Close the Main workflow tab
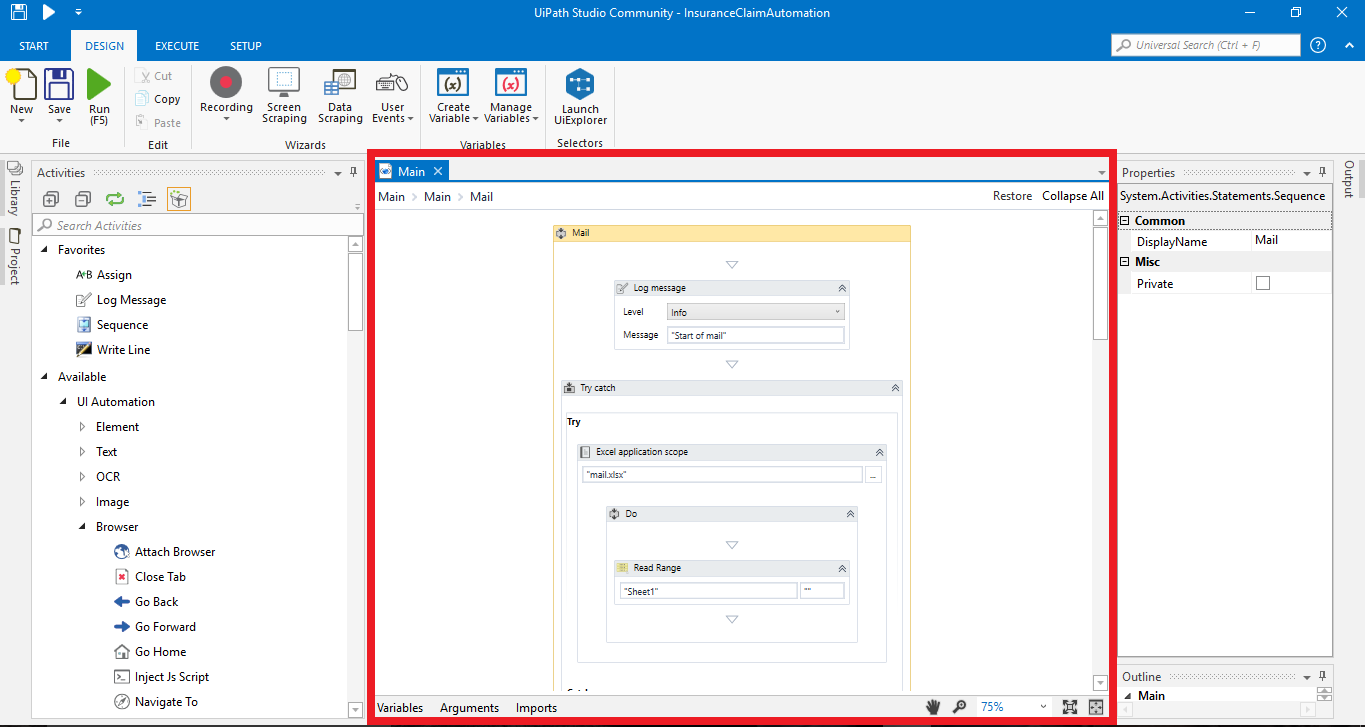 [437, 171]
